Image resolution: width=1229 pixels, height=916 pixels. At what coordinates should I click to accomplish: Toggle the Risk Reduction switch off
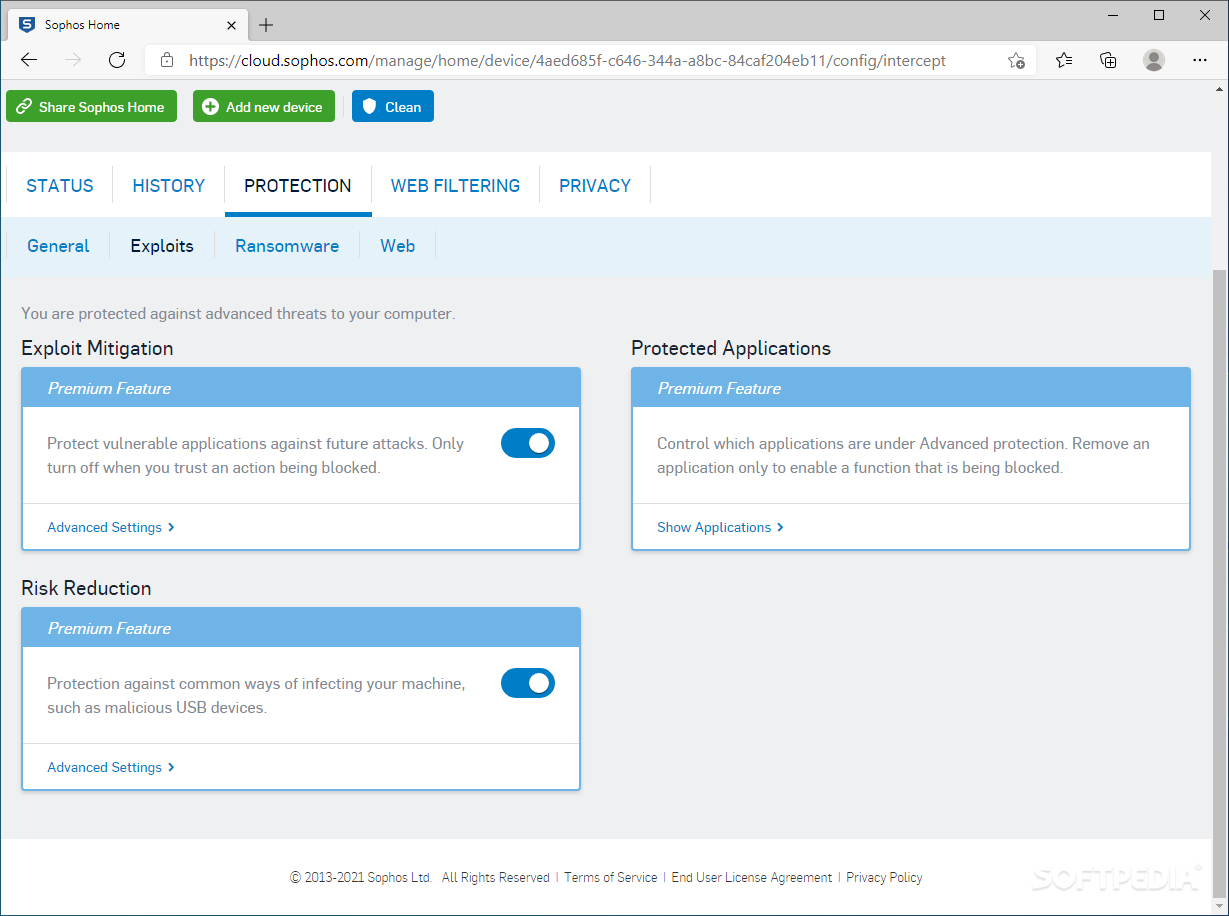coord(528,683)
